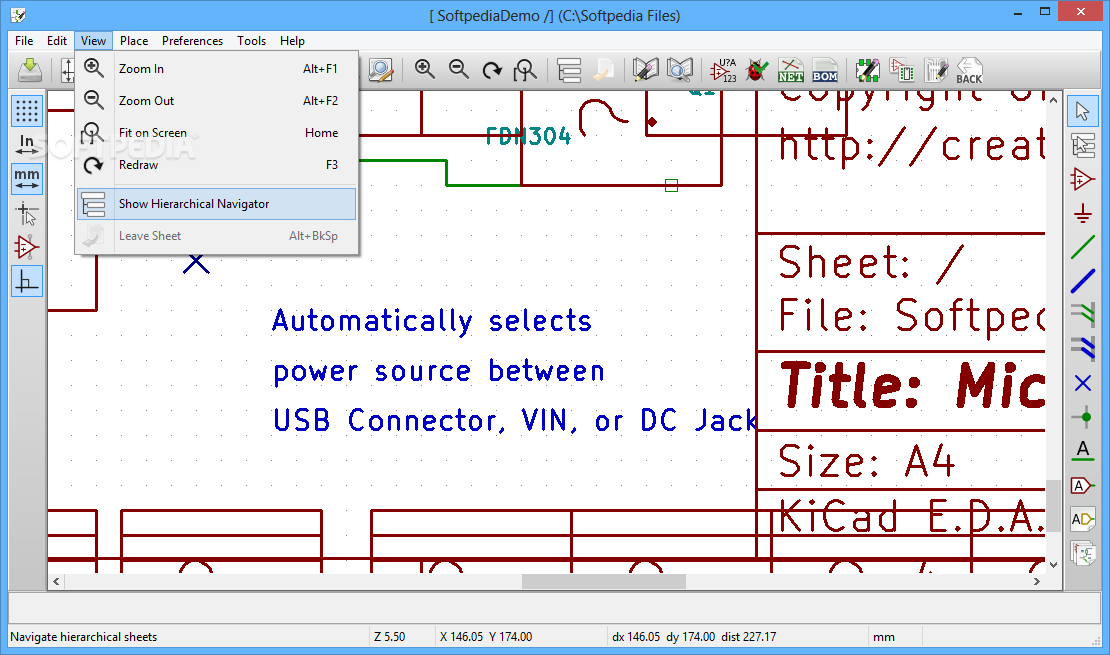Select hierarchy navigate tool in right toolbar

point(1082,145)
